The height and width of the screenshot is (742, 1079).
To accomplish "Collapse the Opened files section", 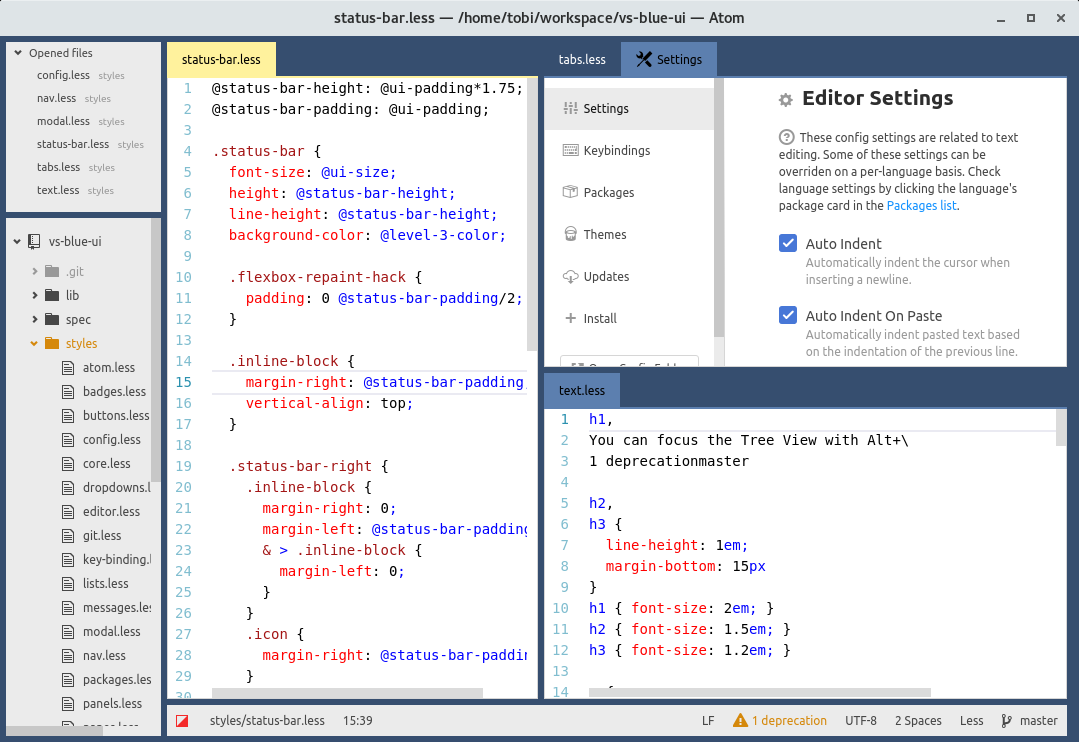I will pos(19,52).
